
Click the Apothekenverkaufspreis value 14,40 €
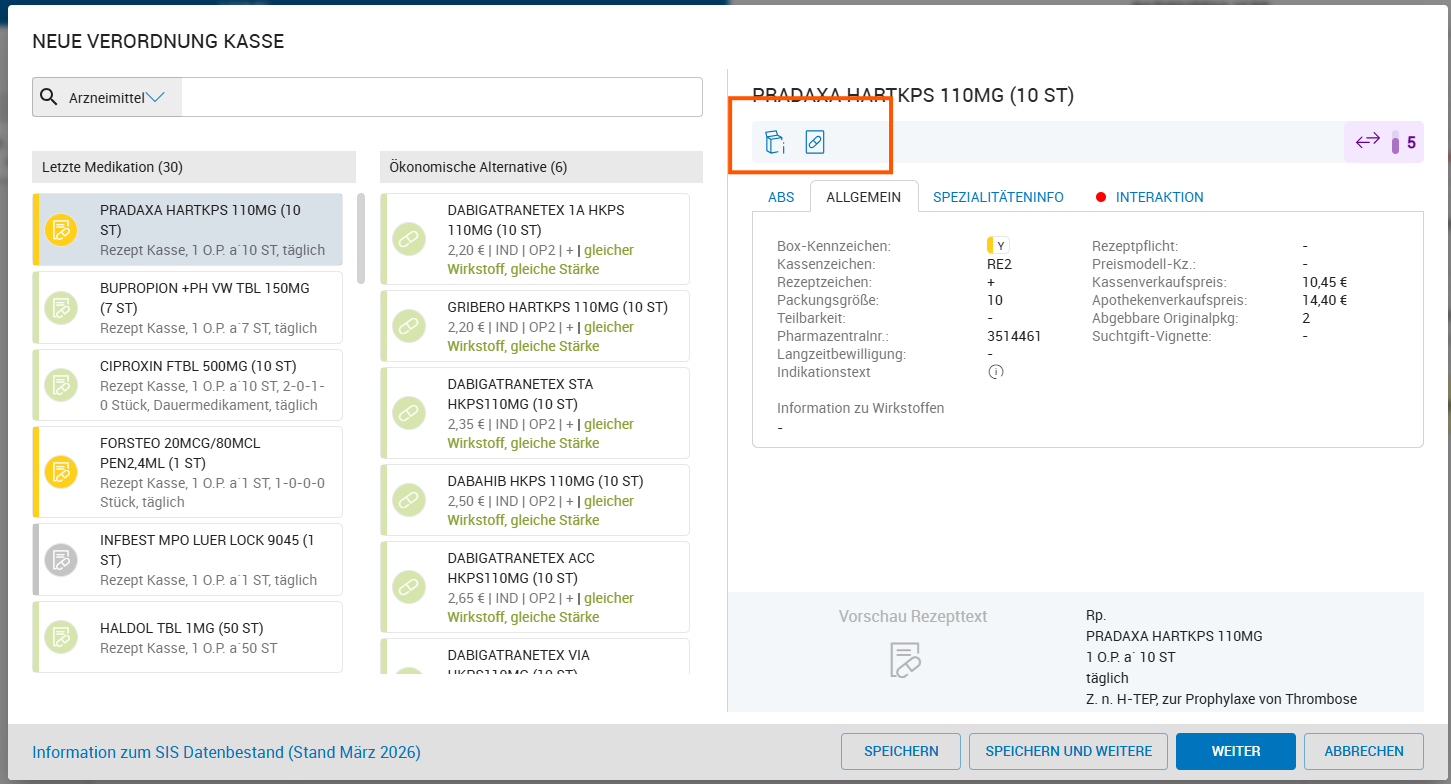1324,300
